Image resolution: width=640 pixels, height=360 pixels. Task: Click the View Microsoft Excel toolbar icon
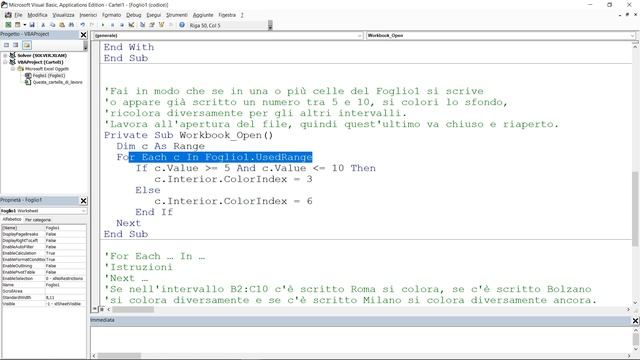[x=8, y=25]
